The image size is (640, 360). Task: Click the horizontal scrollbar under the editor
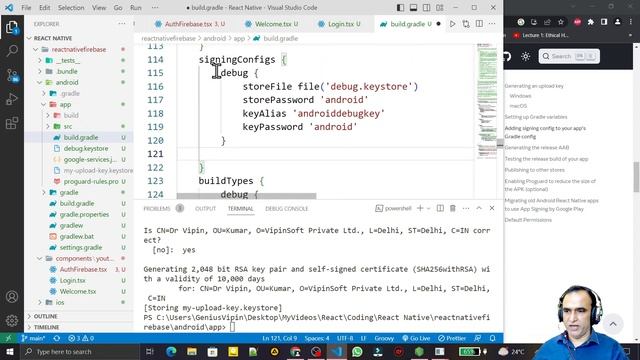pos(247,196)
